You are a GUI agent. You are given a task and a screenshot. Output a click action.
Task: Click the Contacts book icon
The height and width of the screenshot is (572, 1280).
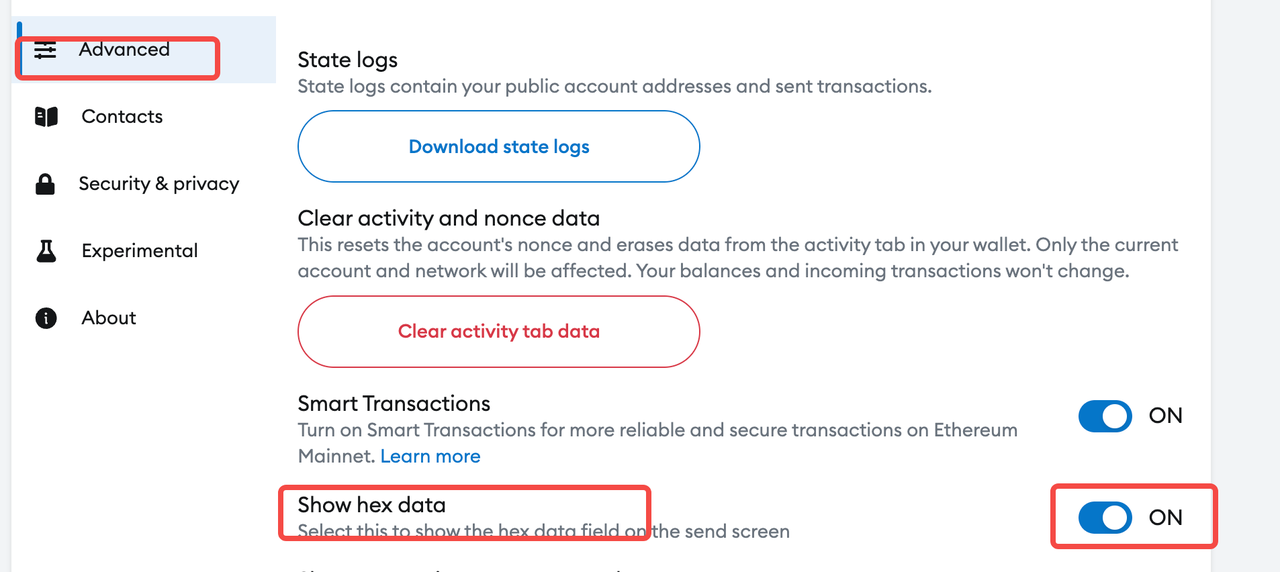(x=46, y=117)
